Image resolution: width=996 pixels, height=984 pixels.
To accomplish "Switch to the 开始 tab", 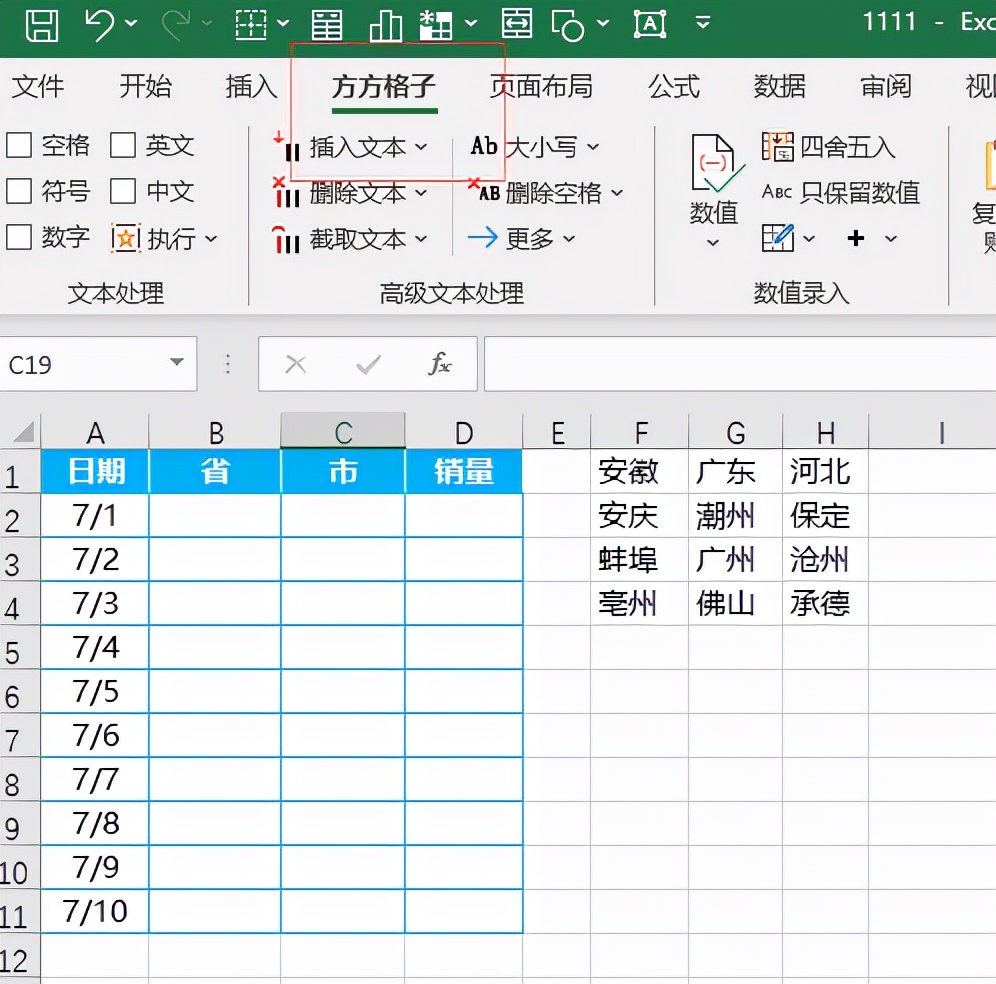I will click(145, 86).
